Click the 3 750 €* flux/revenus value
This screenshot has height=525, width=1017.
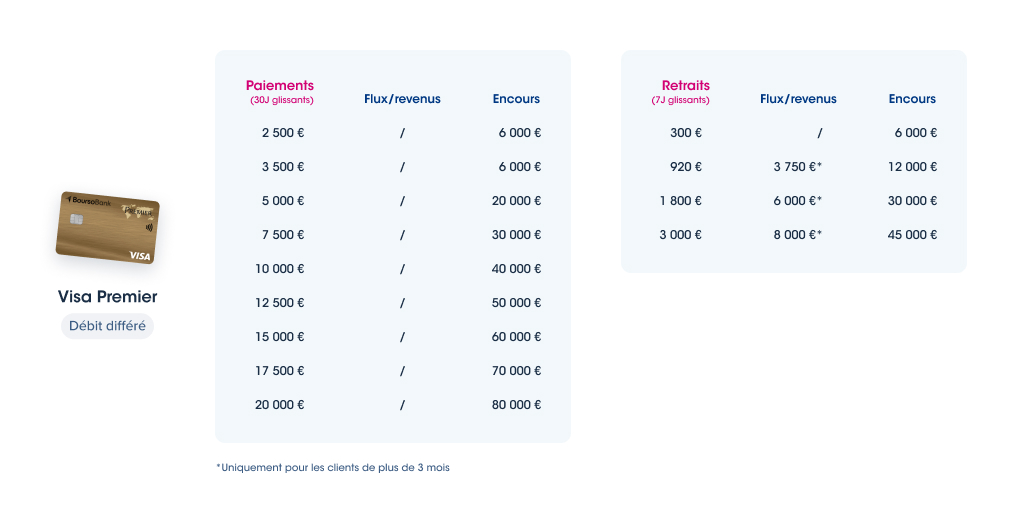[797, 167]
